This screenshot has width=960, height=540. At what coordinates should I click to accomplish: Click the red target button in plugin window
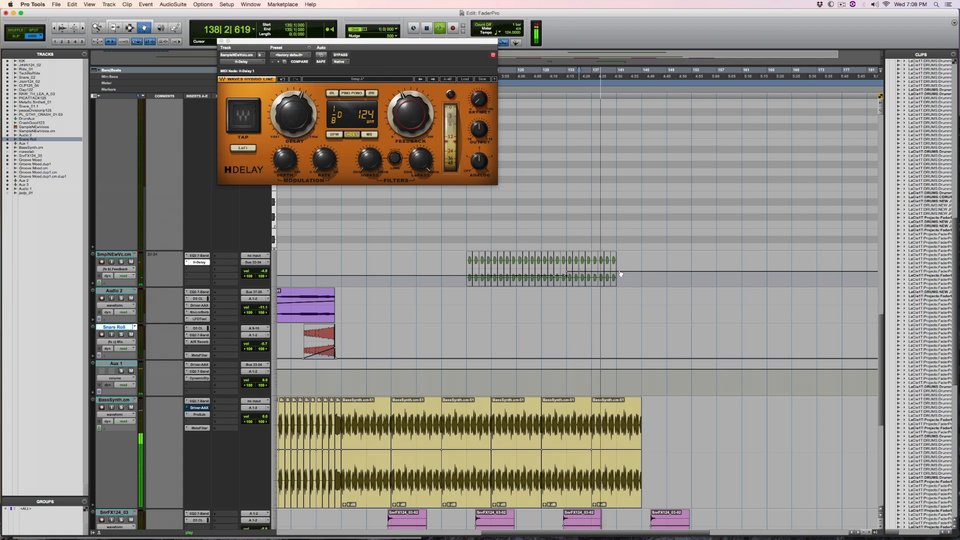click(x=493, y=55)
